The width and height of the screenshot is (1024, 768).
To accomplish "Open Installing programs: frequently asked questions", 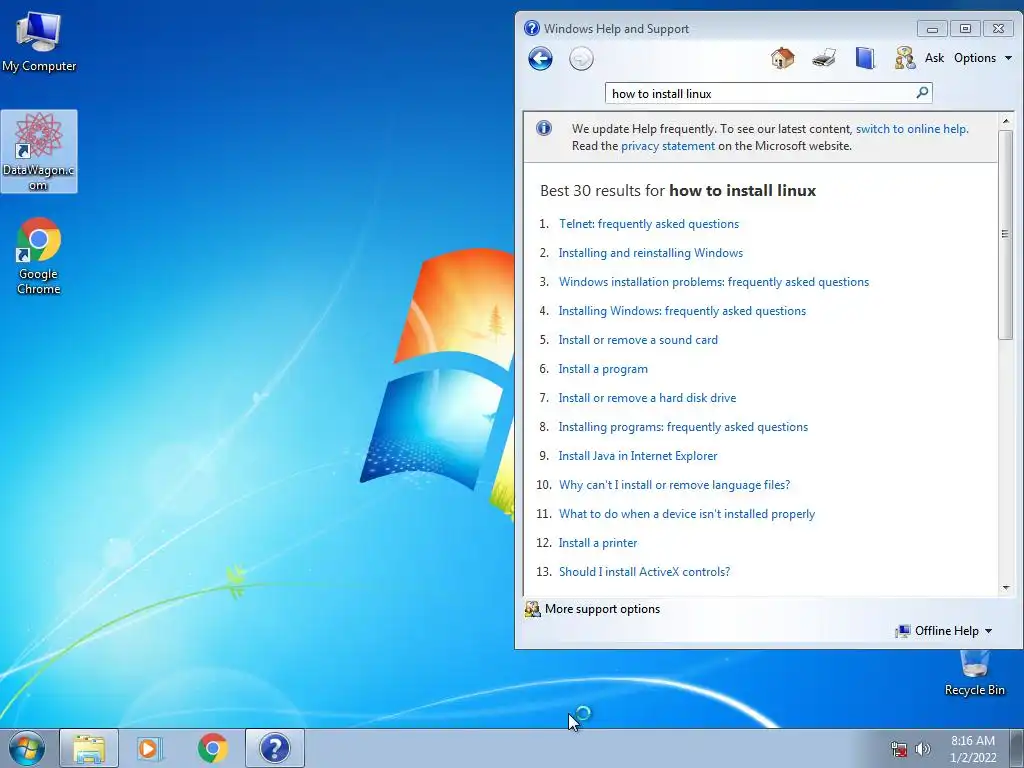I will [x=683, y=426].
